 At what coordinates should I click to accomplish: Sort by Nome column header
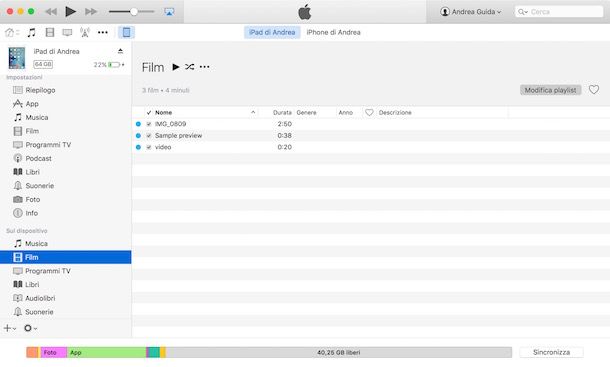163,112
